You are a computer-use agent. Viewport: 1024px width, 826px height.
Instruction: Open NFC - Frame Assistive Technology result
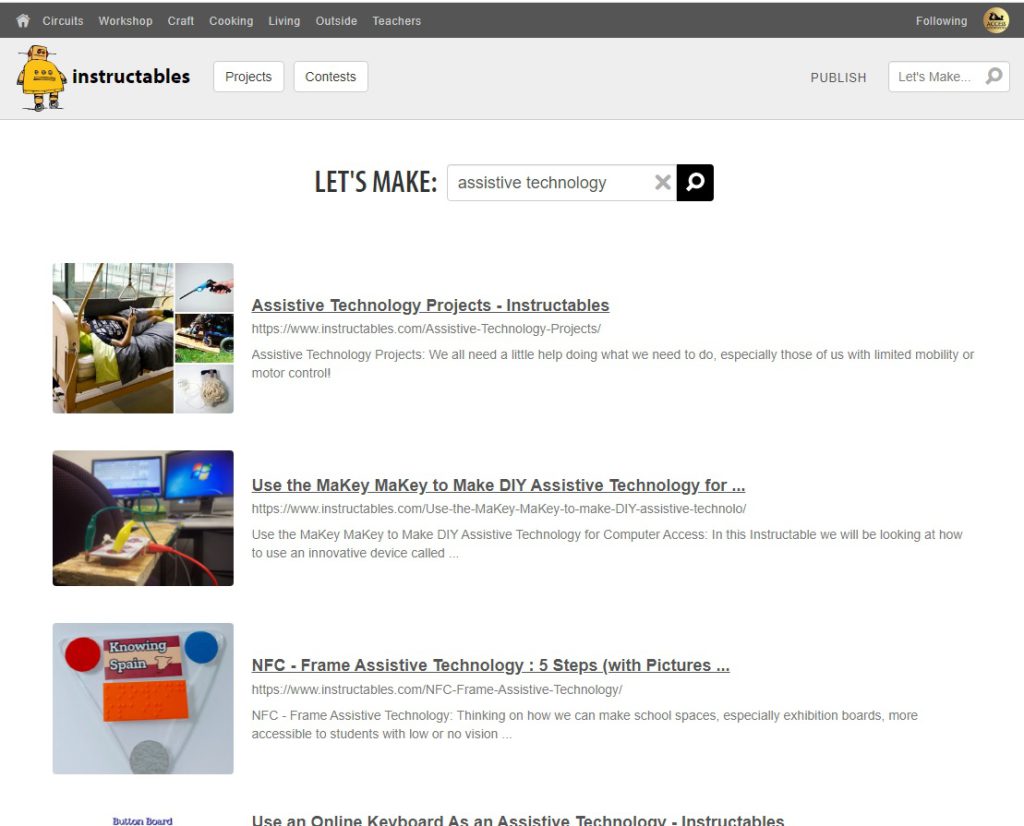[x=490, y=665]
